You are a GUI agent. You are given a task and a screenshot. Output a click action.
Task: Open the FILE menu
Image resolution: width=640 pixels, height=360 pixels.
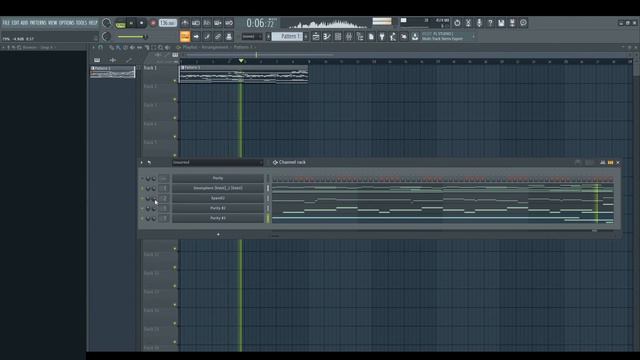point(6,23)
